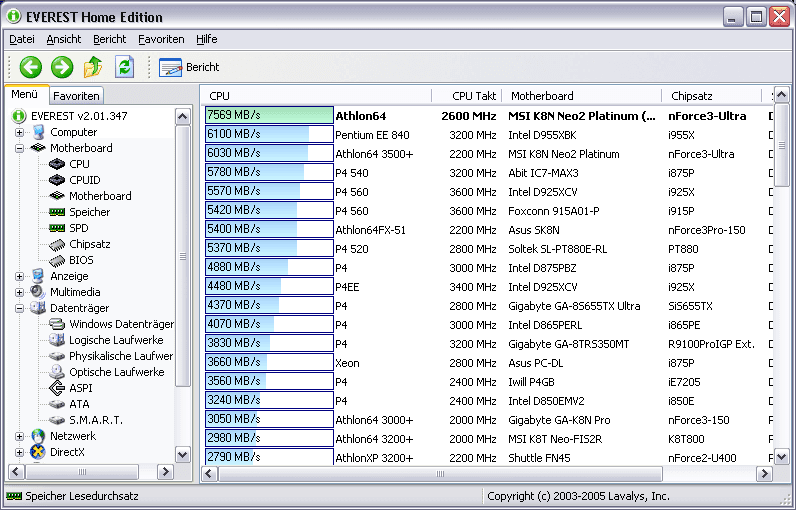Open the Speicher memory entry
796x510 pixels.
pyautogui.click(x=89, y=212)
